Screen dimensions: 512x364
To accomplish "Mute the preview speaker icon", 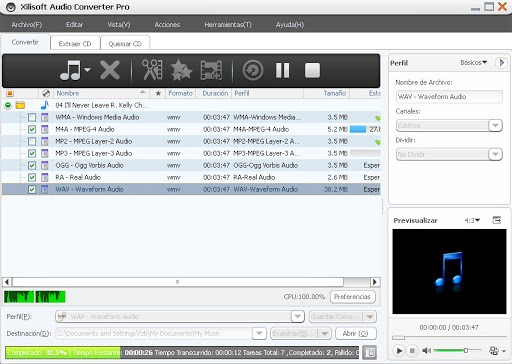I will pyautogui.click(x=426, y=351).
